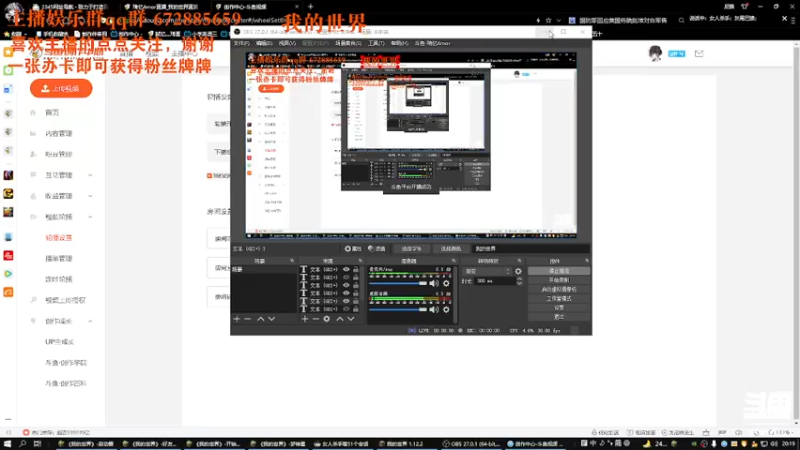
Task: Open 设置 from the OBS controls panel
Action: point(559,308)
